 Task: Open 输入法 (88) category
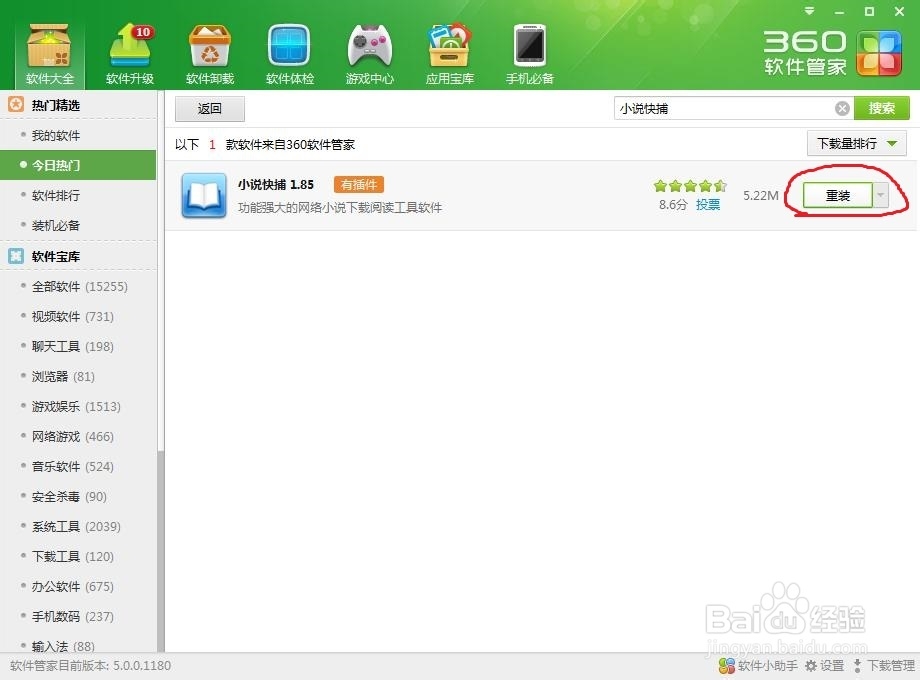[x=63, y=645]
